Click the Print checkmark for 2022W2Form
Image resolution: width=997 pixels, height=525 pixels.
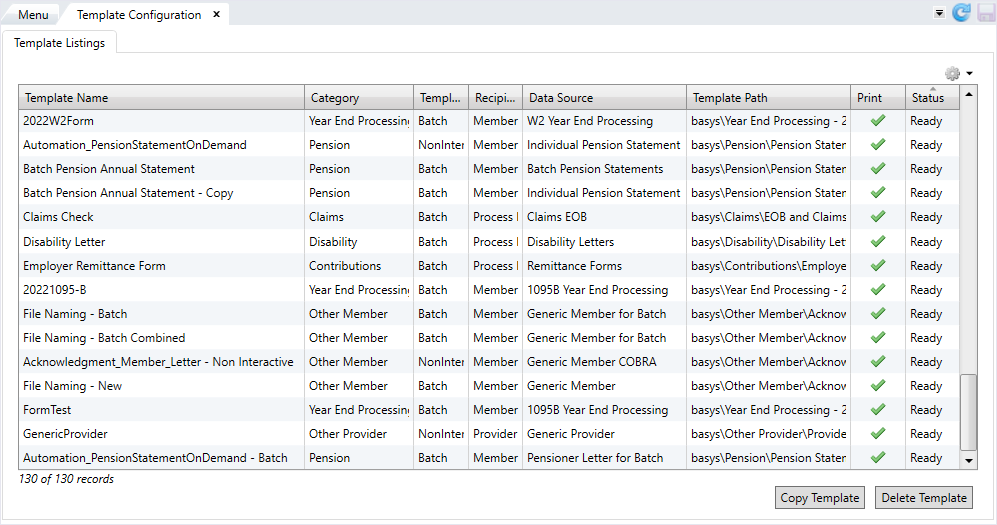coord(878,121)
